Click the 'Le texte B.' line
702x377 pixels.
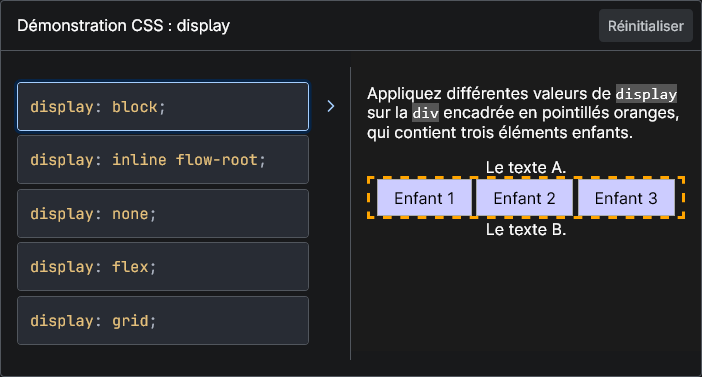pos(526,230)
